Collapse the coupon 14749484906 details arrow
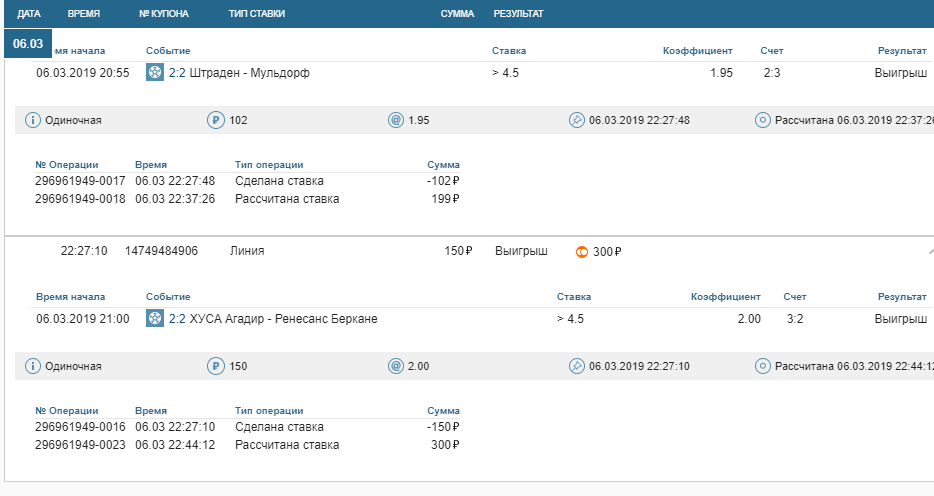This screenshot has width=934, height=496. [x=929, y=252]
